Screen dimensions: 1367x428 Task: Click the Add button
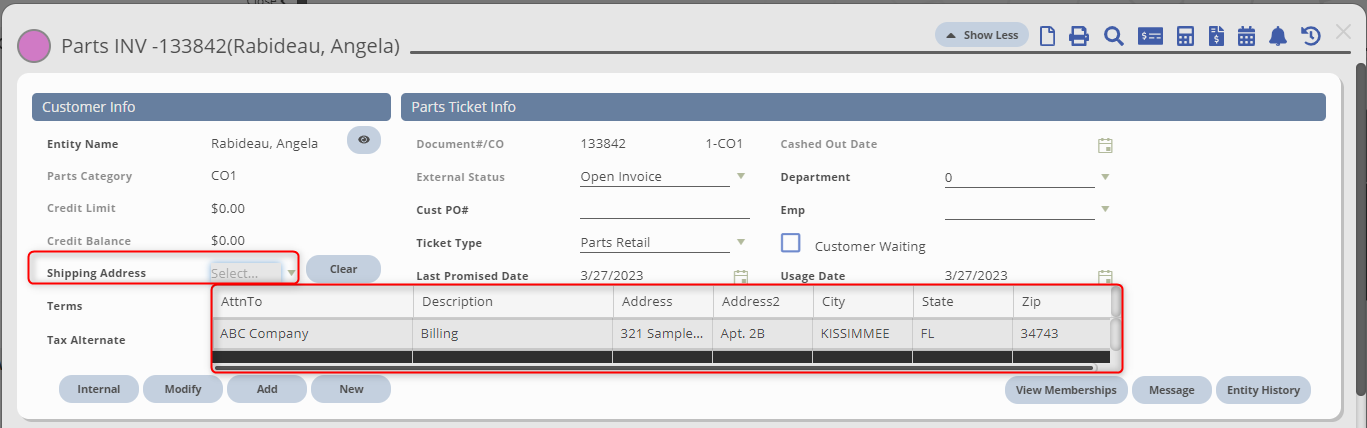(x=267, y=389)
